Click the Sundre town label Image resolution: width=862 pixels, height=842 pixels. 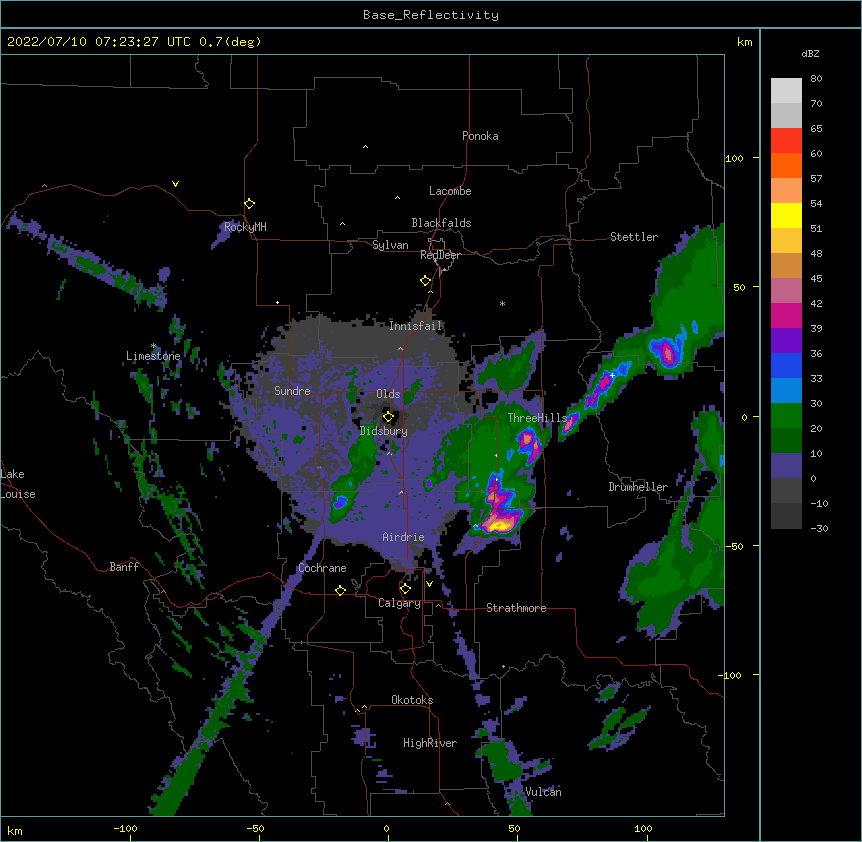(292, 391)
